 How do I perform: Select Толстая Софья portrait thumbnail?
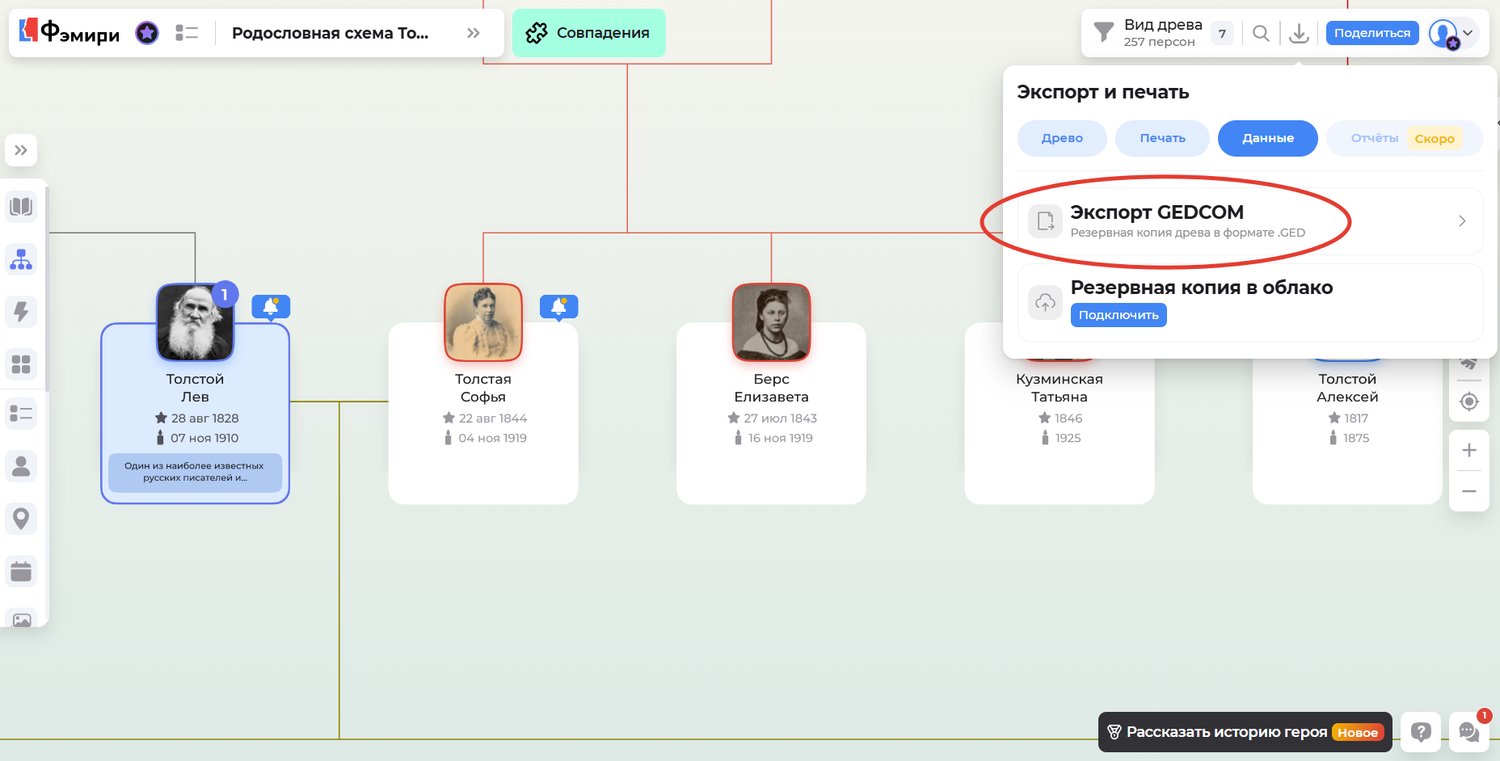point(483,322)
